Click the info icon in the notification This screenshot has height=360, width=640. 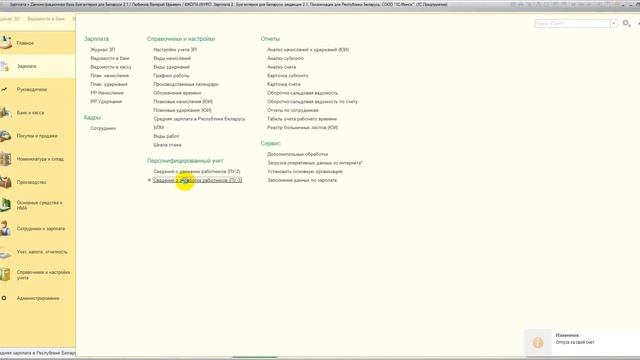coord(538,342)
